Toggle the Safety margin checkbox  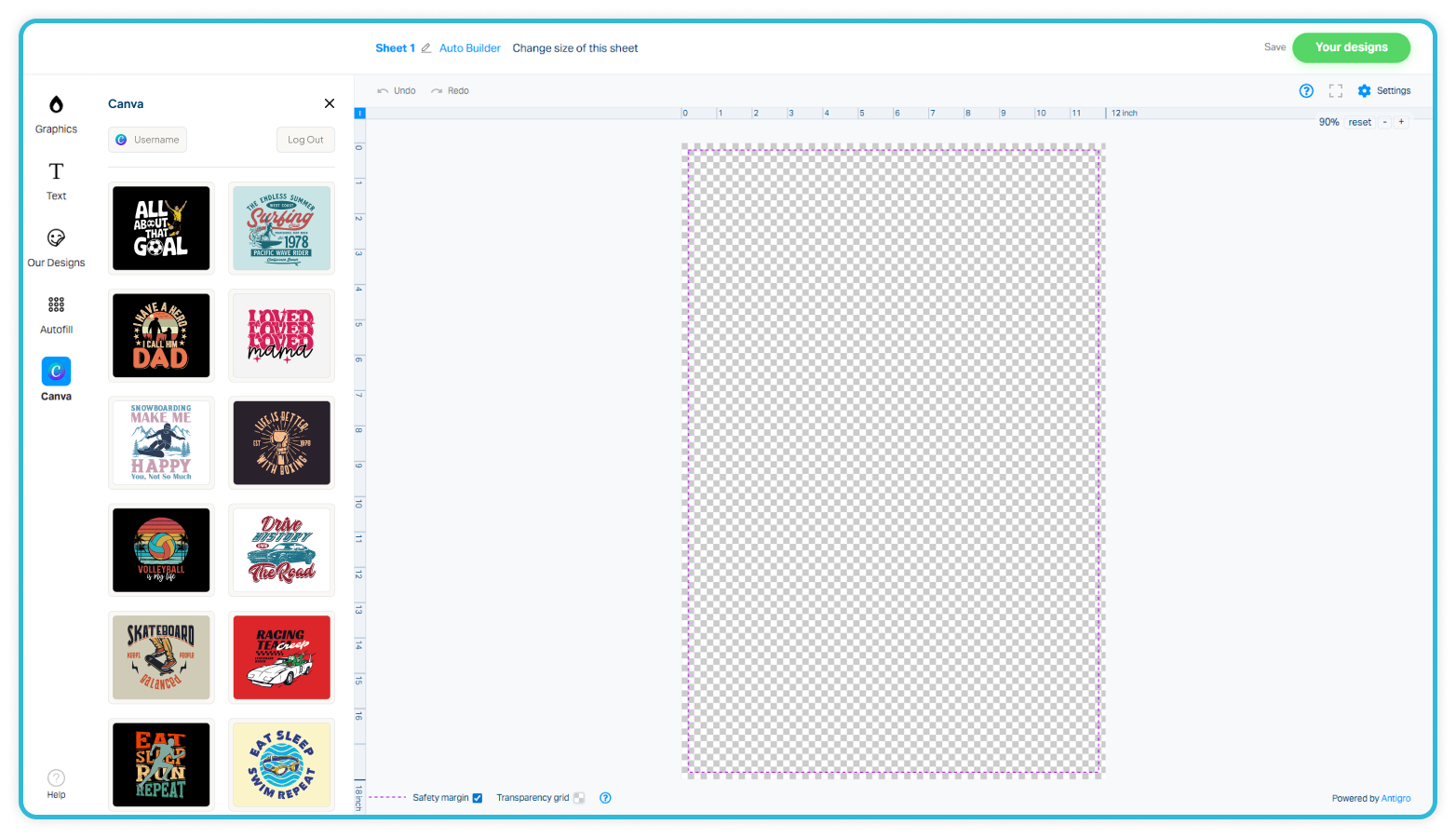478,798
